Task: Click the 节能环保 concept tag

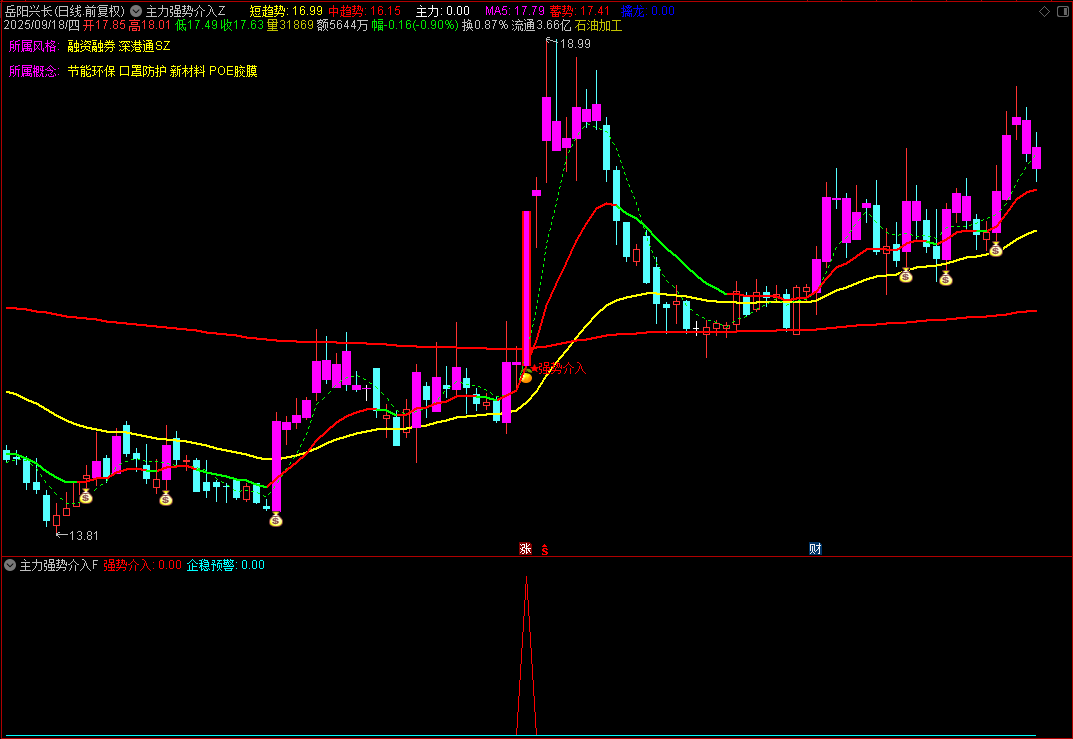Action: [91, 71]
